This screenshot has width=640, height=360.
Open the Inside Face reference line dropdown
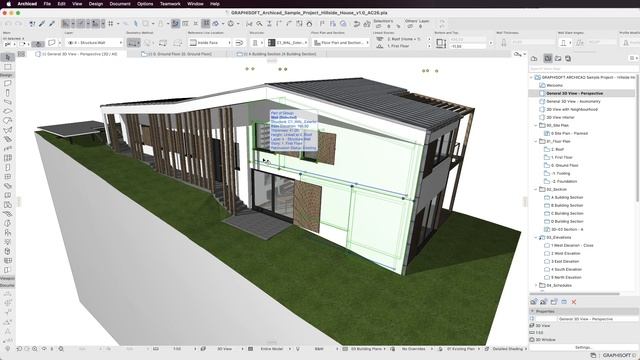210,42
